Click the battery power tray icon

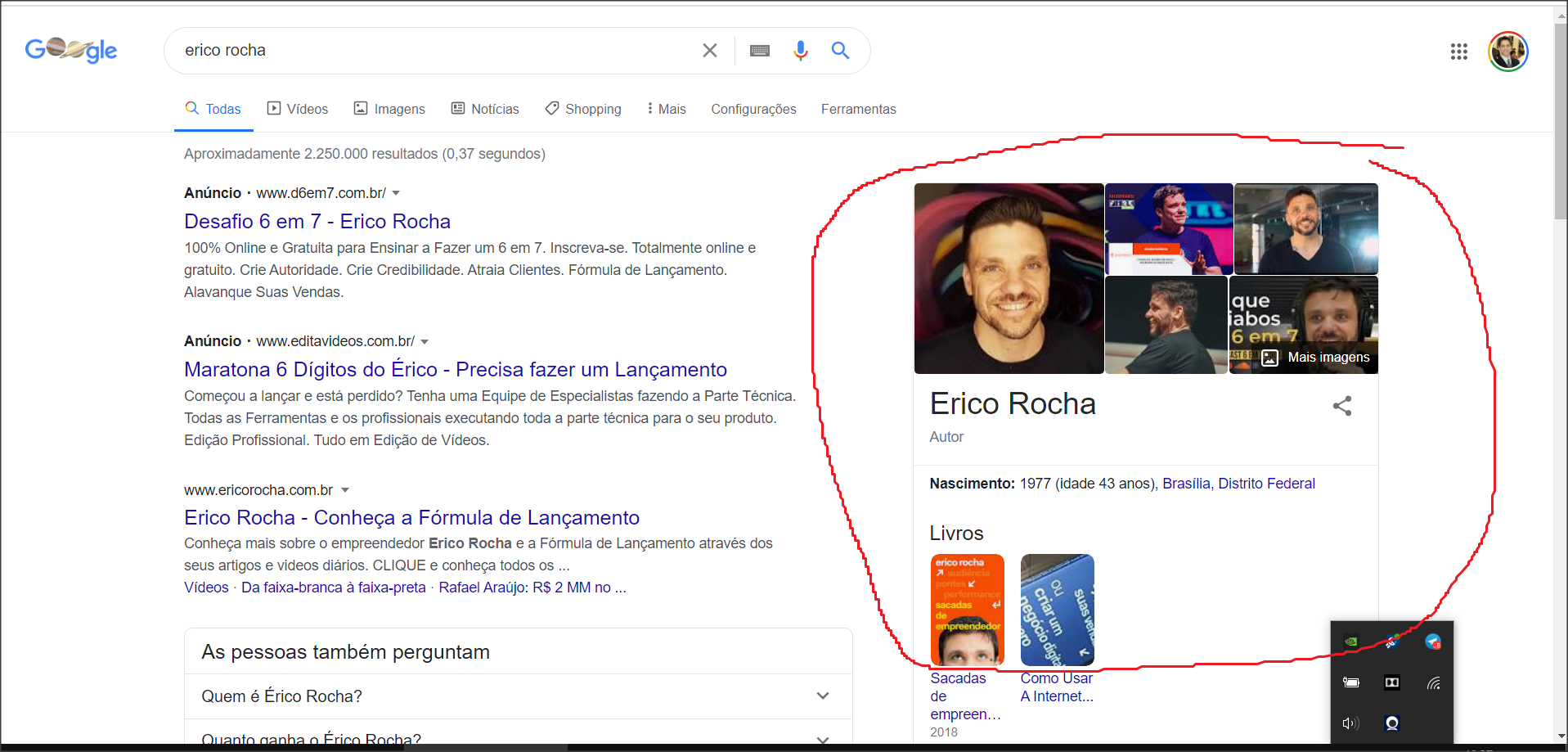[1351, 682]
